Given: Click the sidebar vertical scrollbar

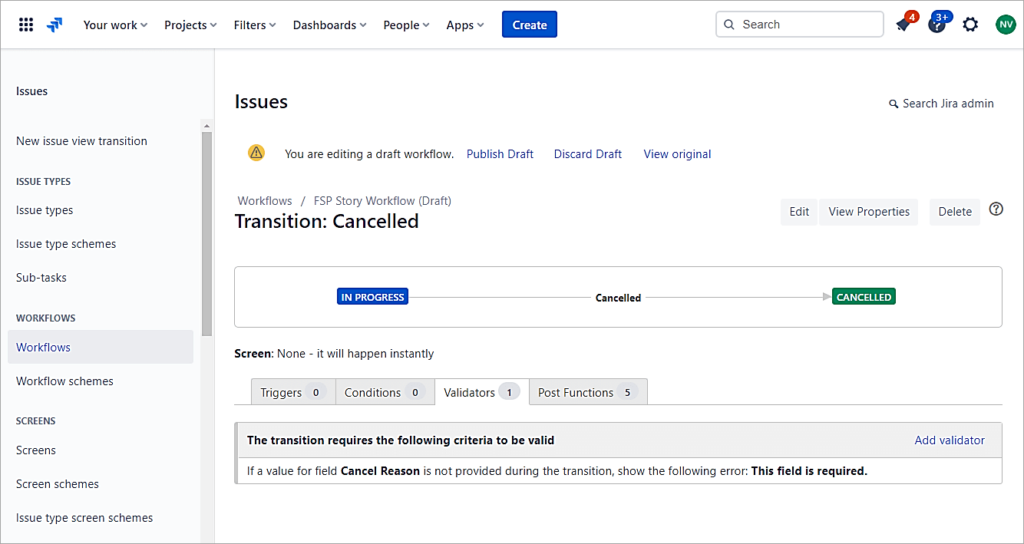Looking at the screenshot, I should coord(206,230).
